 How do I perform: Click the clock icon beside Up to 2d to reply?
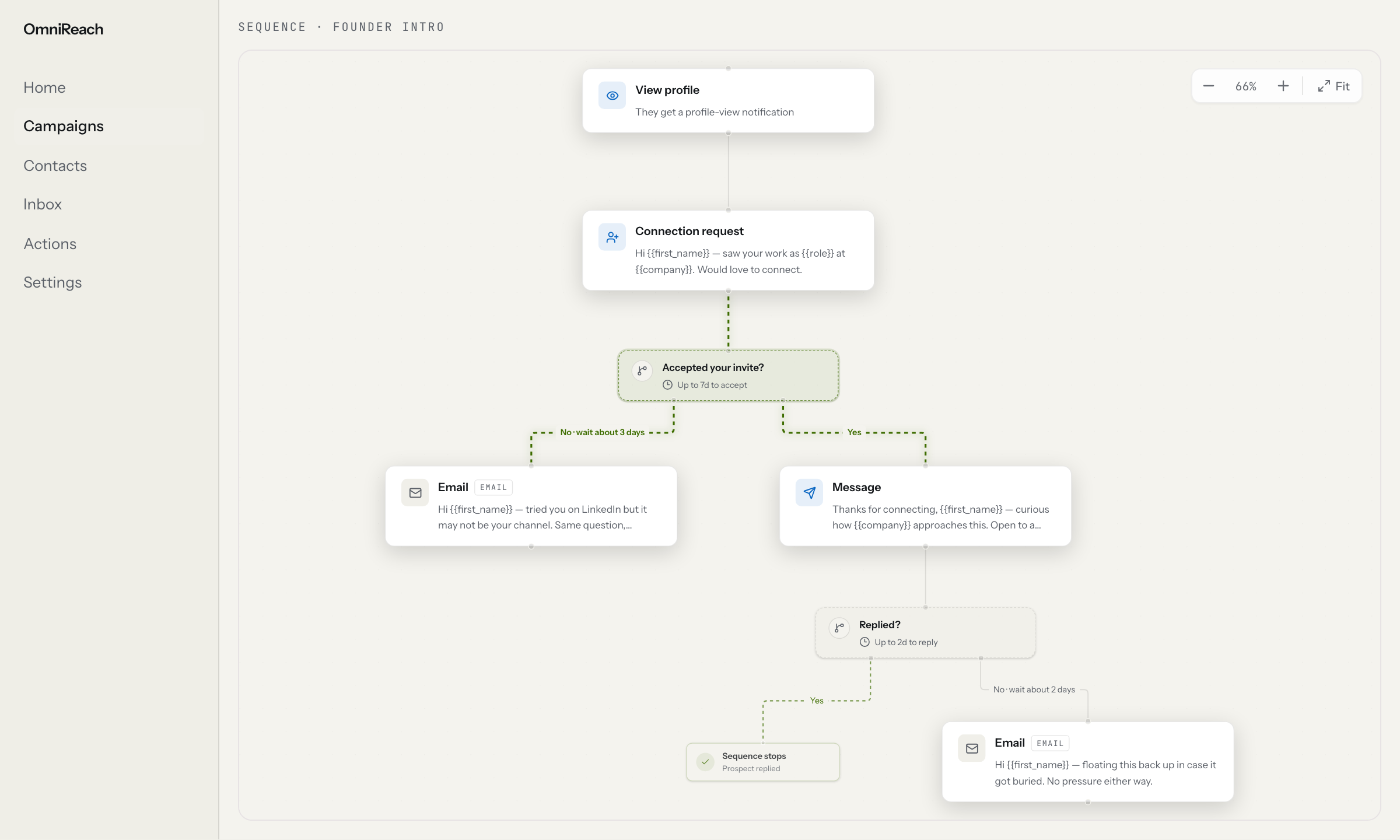(x=864, y=642)
